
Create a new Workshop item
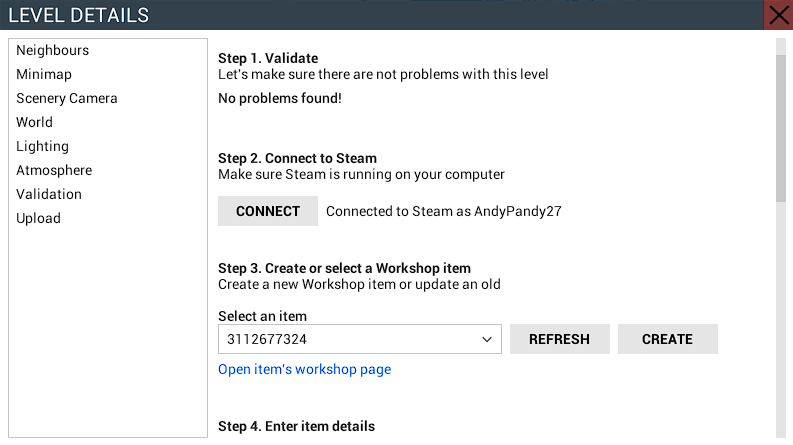click(667, 339)
